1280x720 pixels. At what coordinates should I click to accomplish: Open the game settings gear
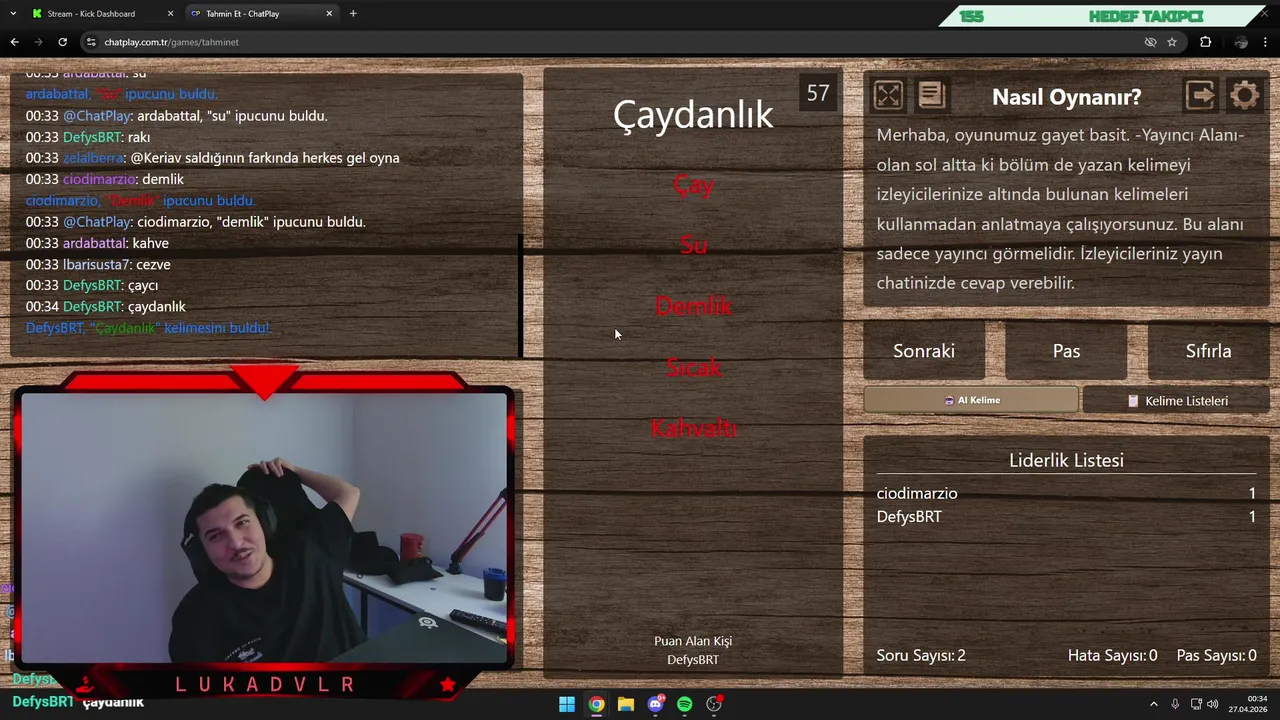pos(1244,95)
